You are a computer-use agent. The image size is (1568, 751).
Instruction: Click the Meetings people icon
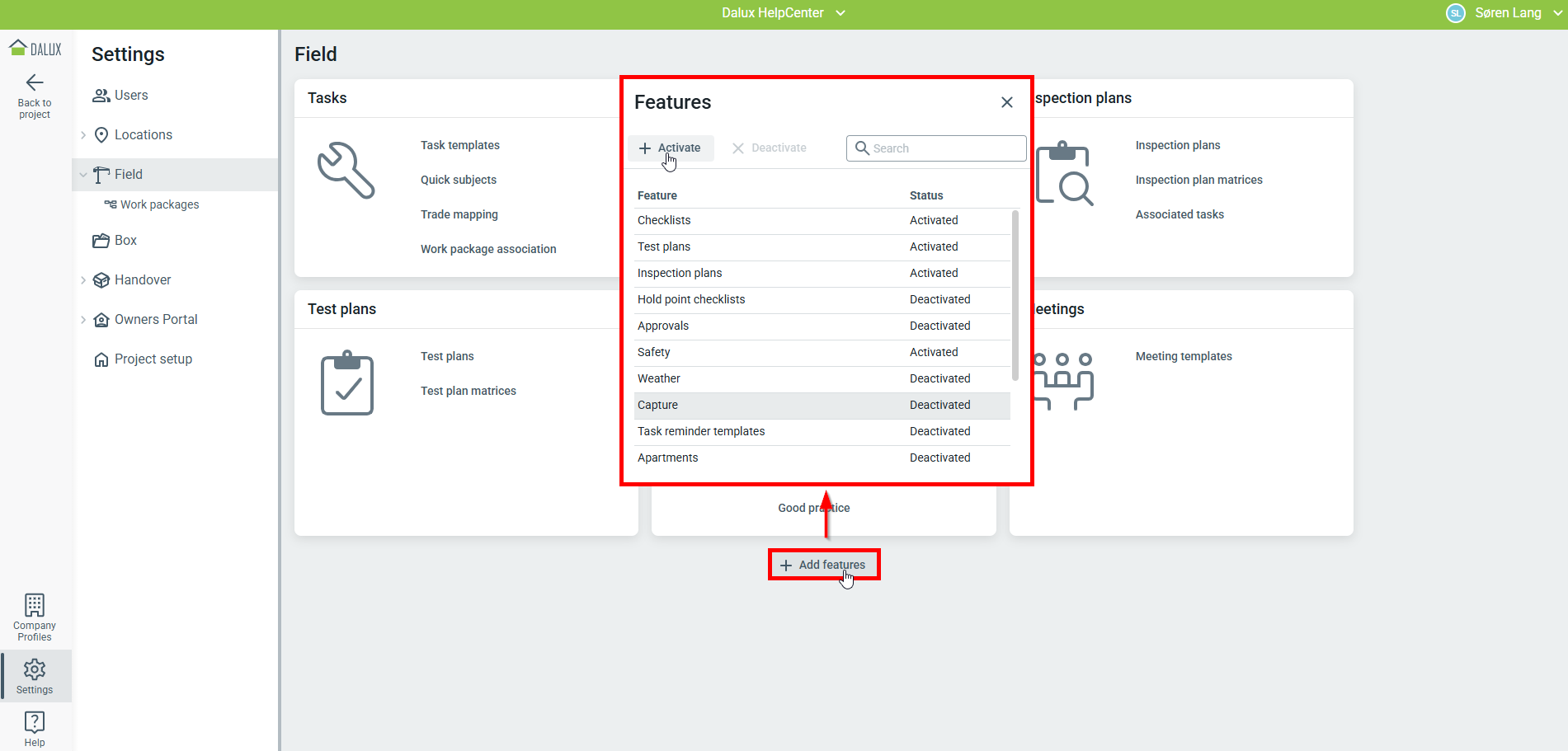point(1064,381)
